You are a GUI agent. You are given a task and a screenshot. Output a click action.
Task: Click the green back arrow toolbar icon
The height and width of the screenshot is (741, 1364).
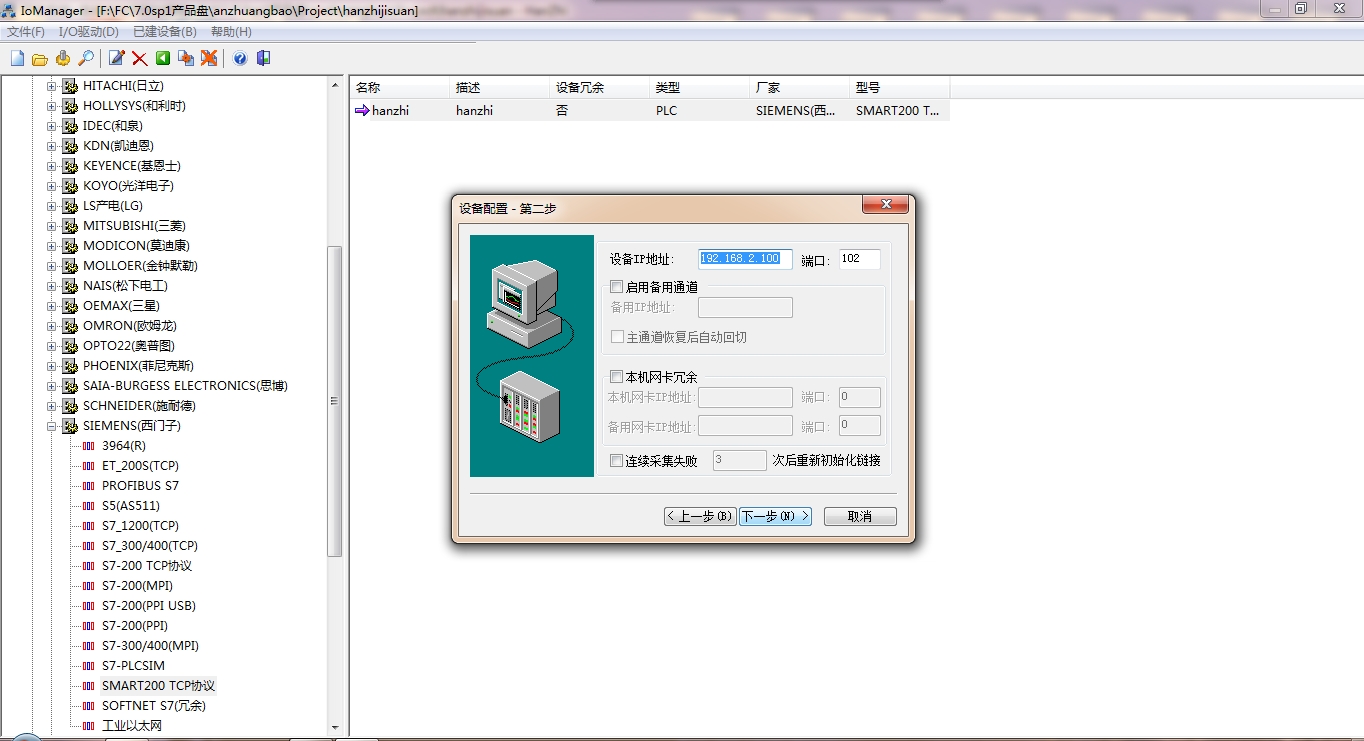pos(163,59)
